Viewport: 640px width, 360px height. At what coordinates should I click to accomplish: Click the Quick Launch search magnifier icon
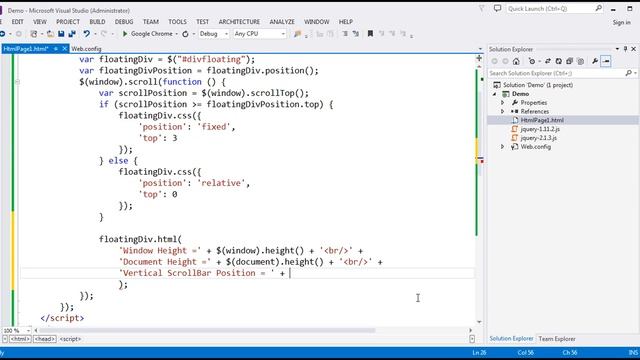598,8
